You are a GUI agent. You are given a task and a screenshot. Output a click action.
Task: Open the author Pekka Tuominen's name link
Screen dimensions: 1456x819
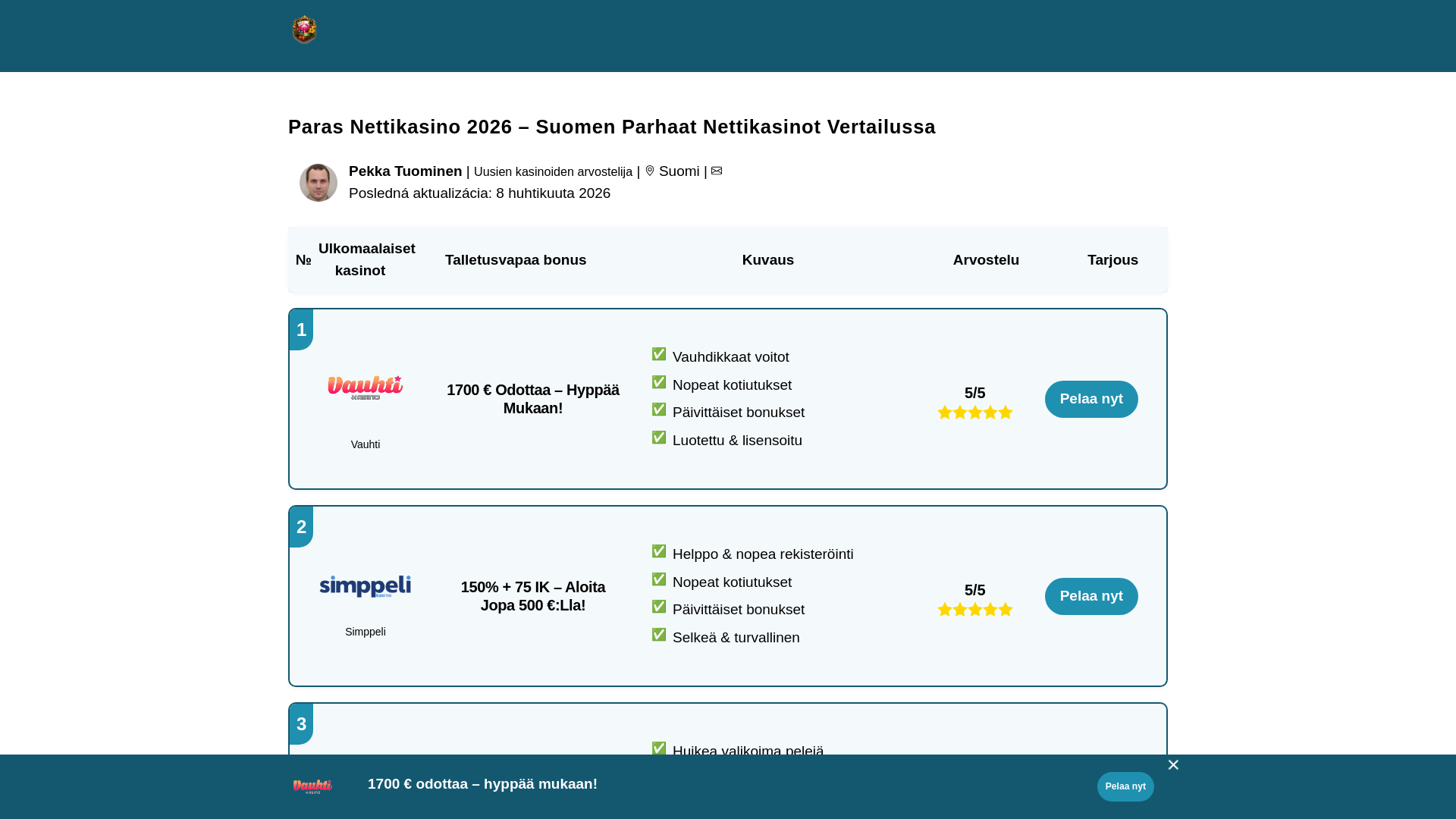point(405,171)
